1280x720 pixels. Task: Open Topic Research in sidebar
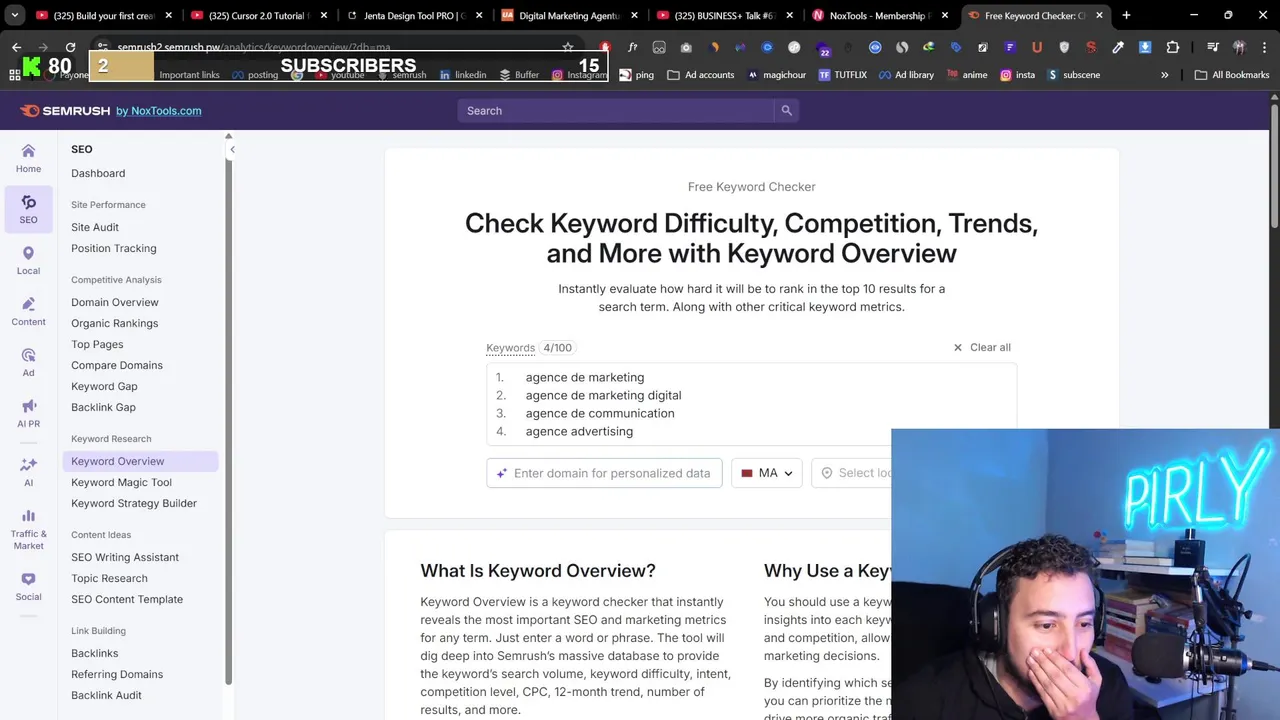pyautogui.click(x=109, y=578)
